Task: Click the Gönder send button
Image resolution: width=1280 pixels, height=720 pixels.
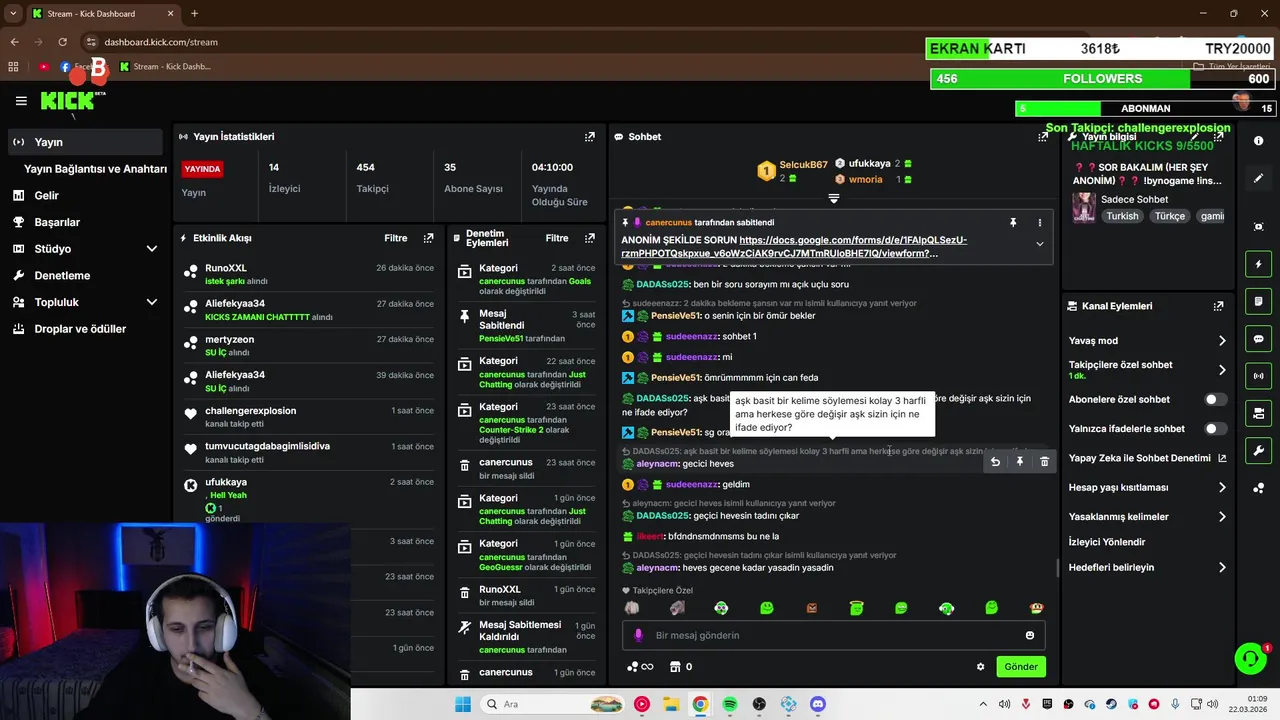Action: (1021, 667)
